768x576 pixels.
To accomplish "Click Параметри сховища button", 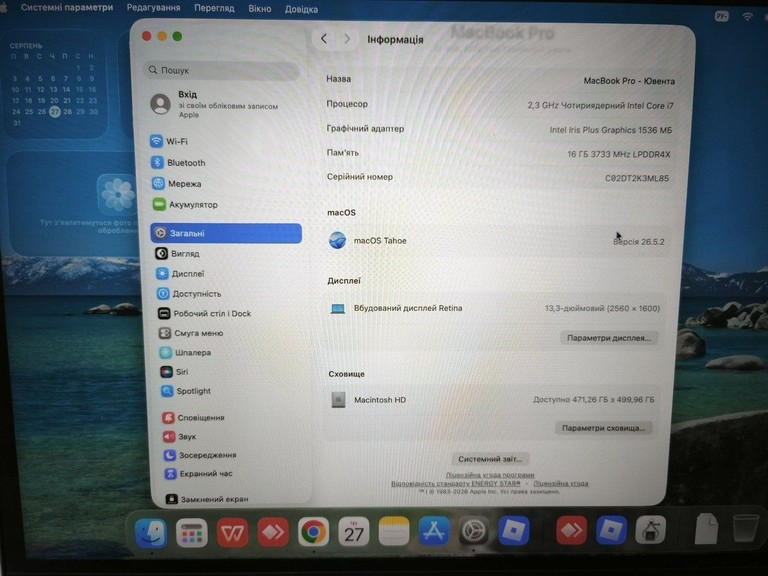I will [x=603, y=428].
